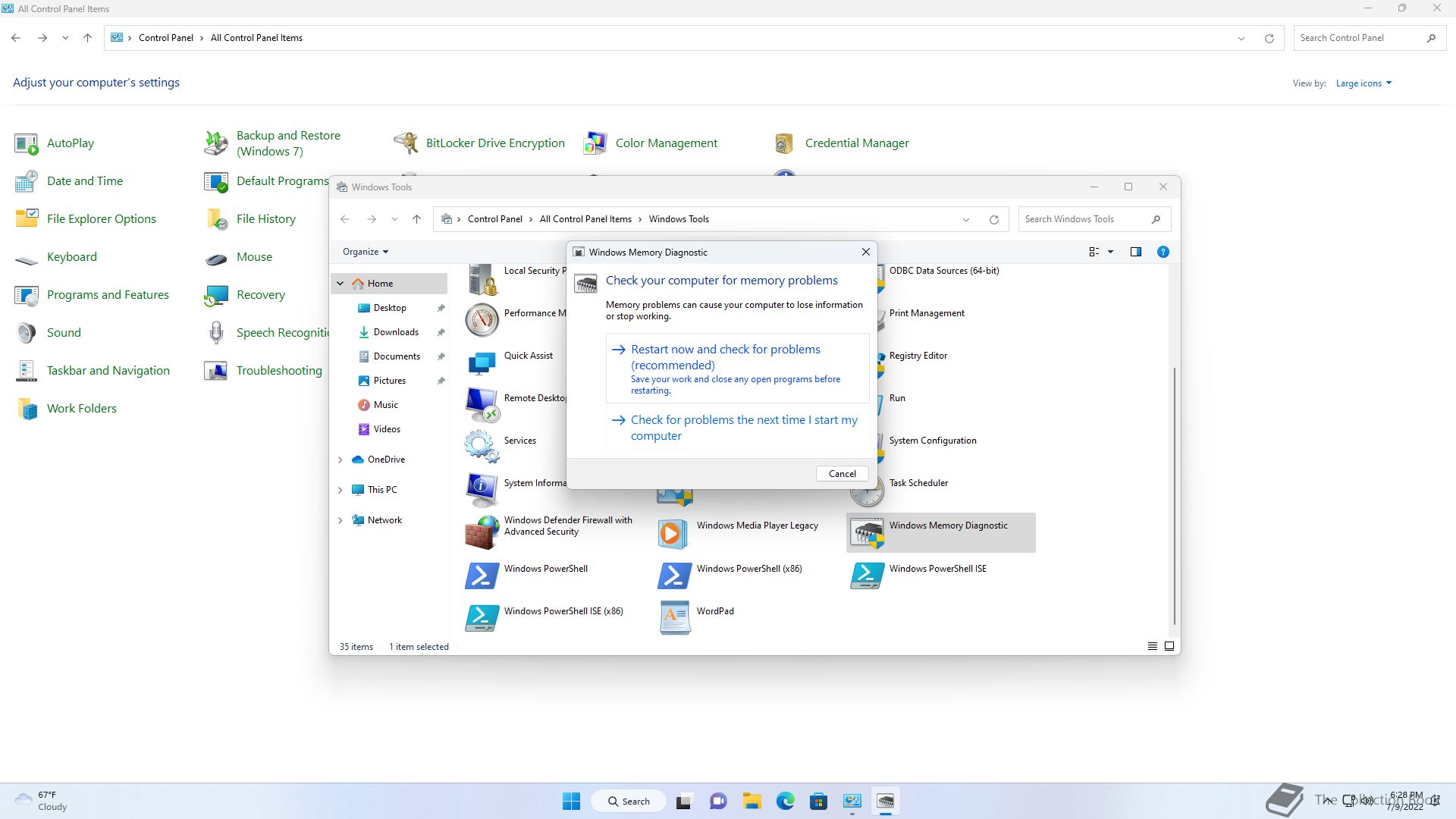Switch to details view in Windows Tools status bar
The image size is (1456, 819).
coord(1152,646)
